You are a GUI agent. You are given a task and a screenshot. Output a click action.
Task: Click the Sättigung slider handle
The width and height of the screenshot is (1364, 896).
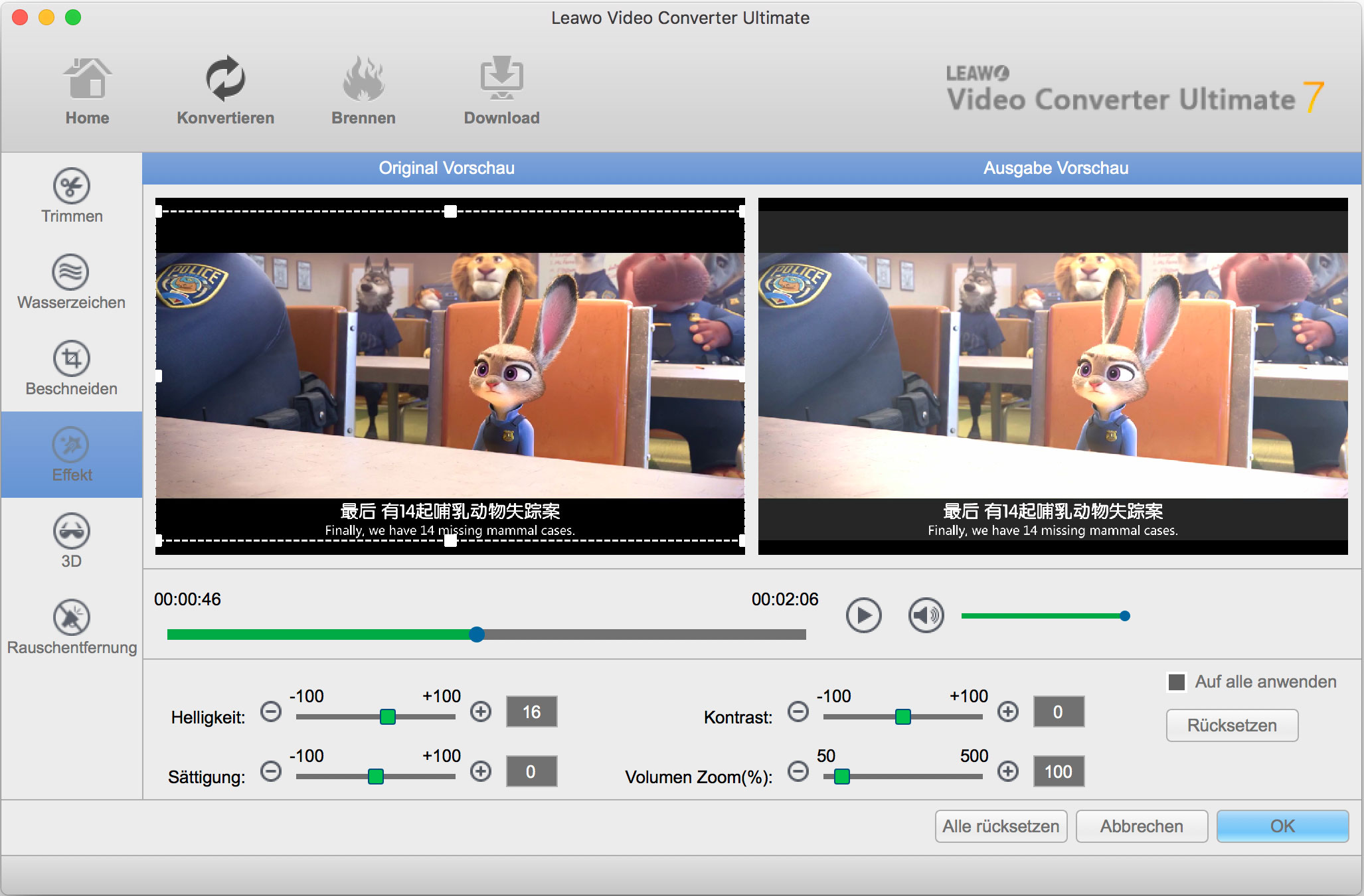coord(376,777)
